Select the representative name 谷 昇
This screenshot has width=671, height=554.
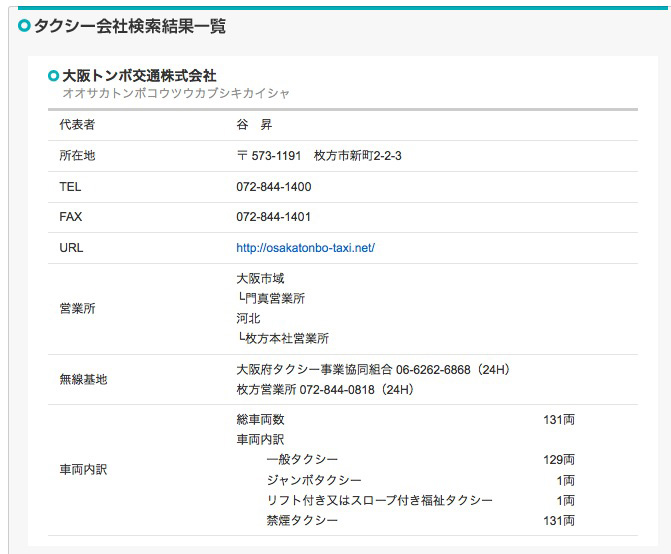click(254, 124)
